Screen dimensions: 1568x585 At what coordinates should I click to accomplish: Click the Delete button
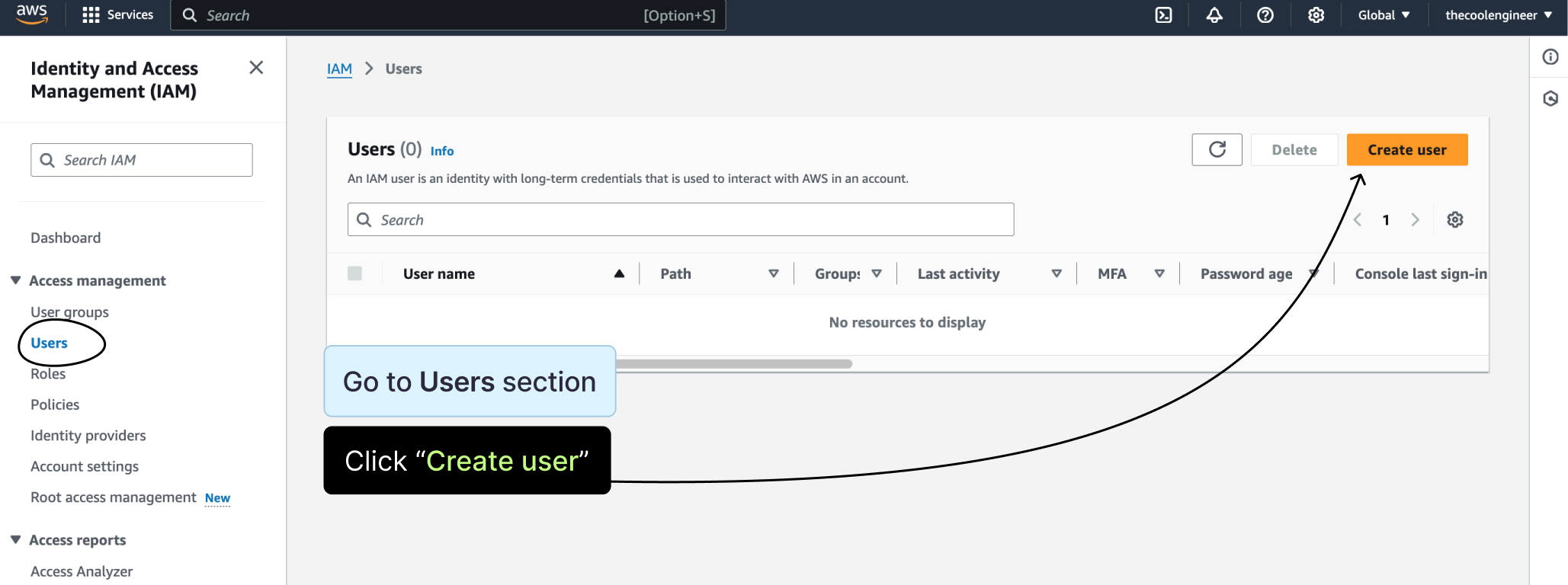coord(1294,149)
